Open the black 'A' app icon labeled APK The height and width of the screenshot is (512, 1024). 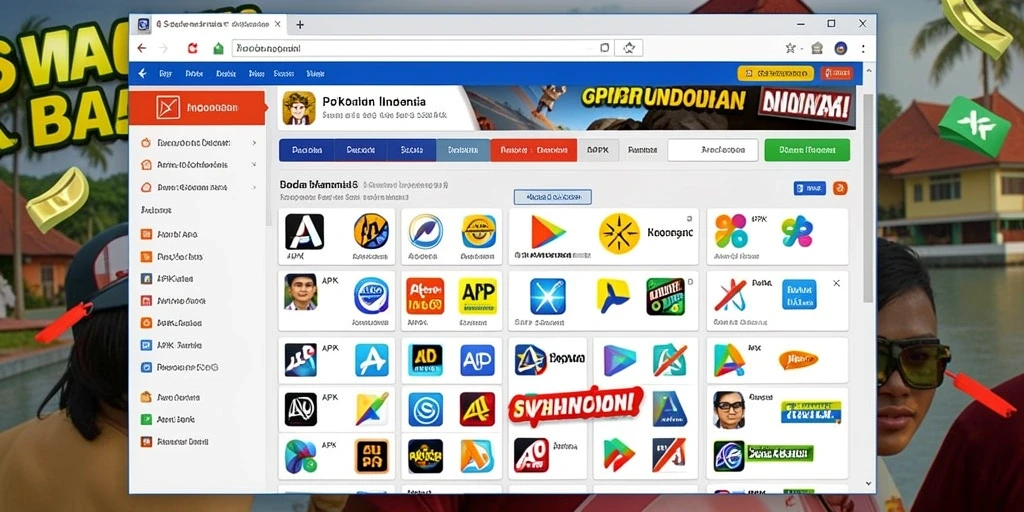pos(304,232)
